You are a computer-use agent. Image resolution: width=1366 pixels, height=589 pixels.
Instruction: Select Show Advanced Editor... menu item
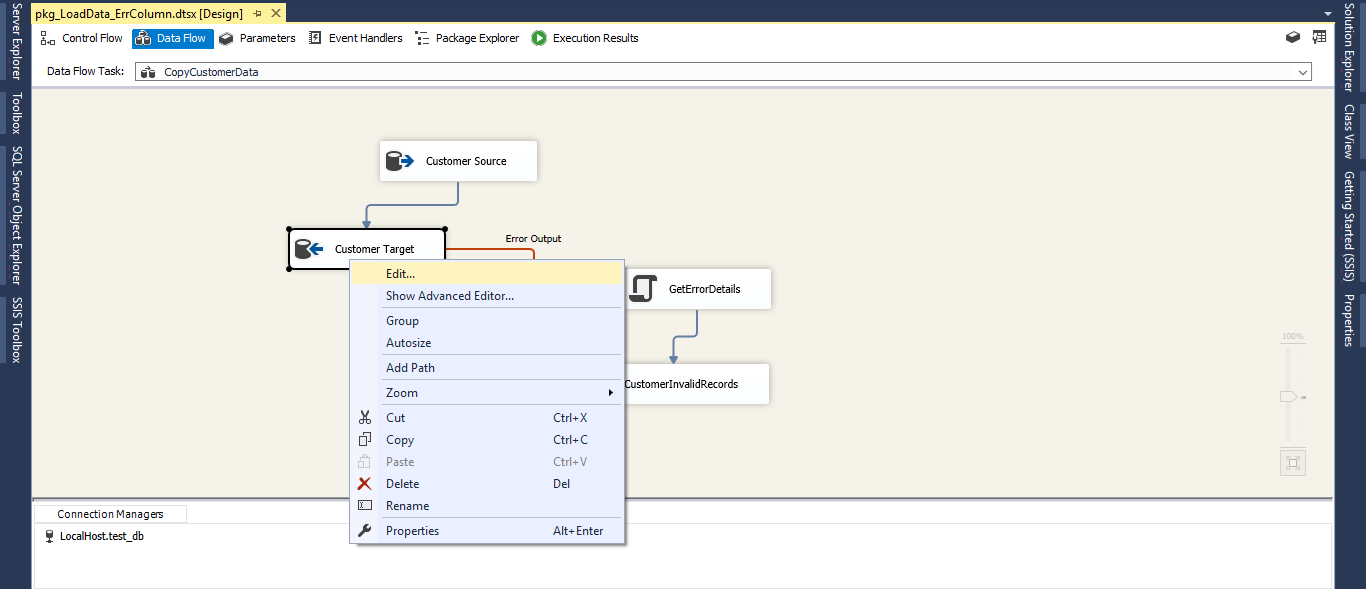(450, 296)
